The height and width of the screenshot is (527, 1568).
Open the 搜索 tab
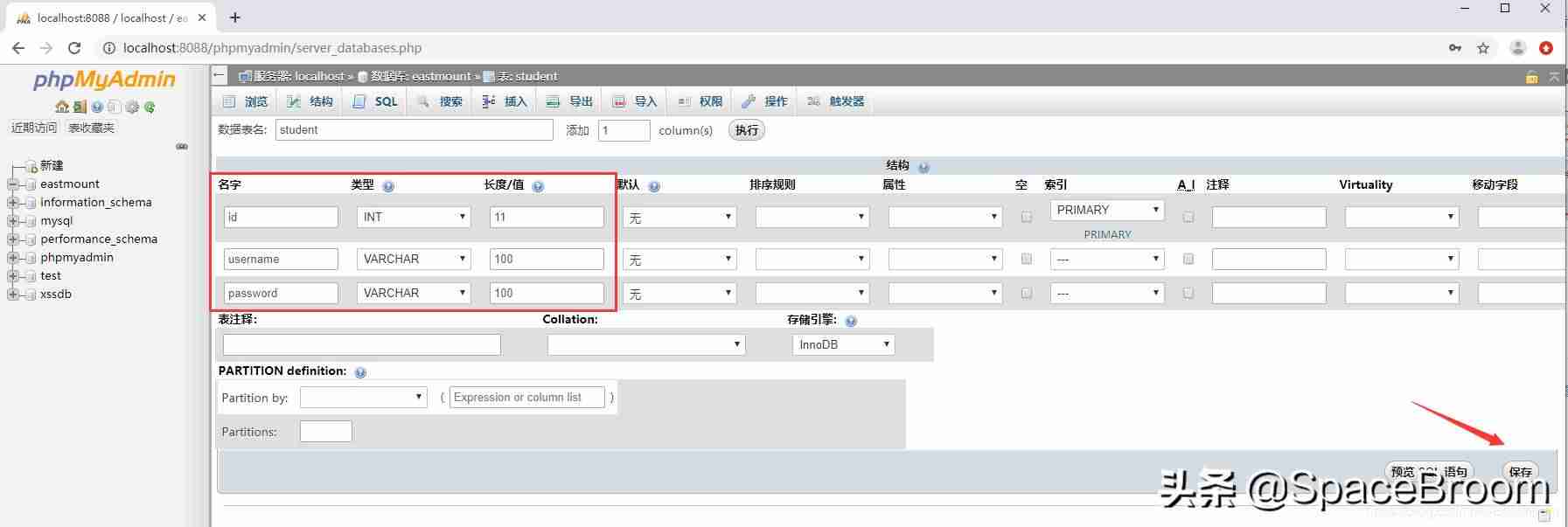click(440, 101)
